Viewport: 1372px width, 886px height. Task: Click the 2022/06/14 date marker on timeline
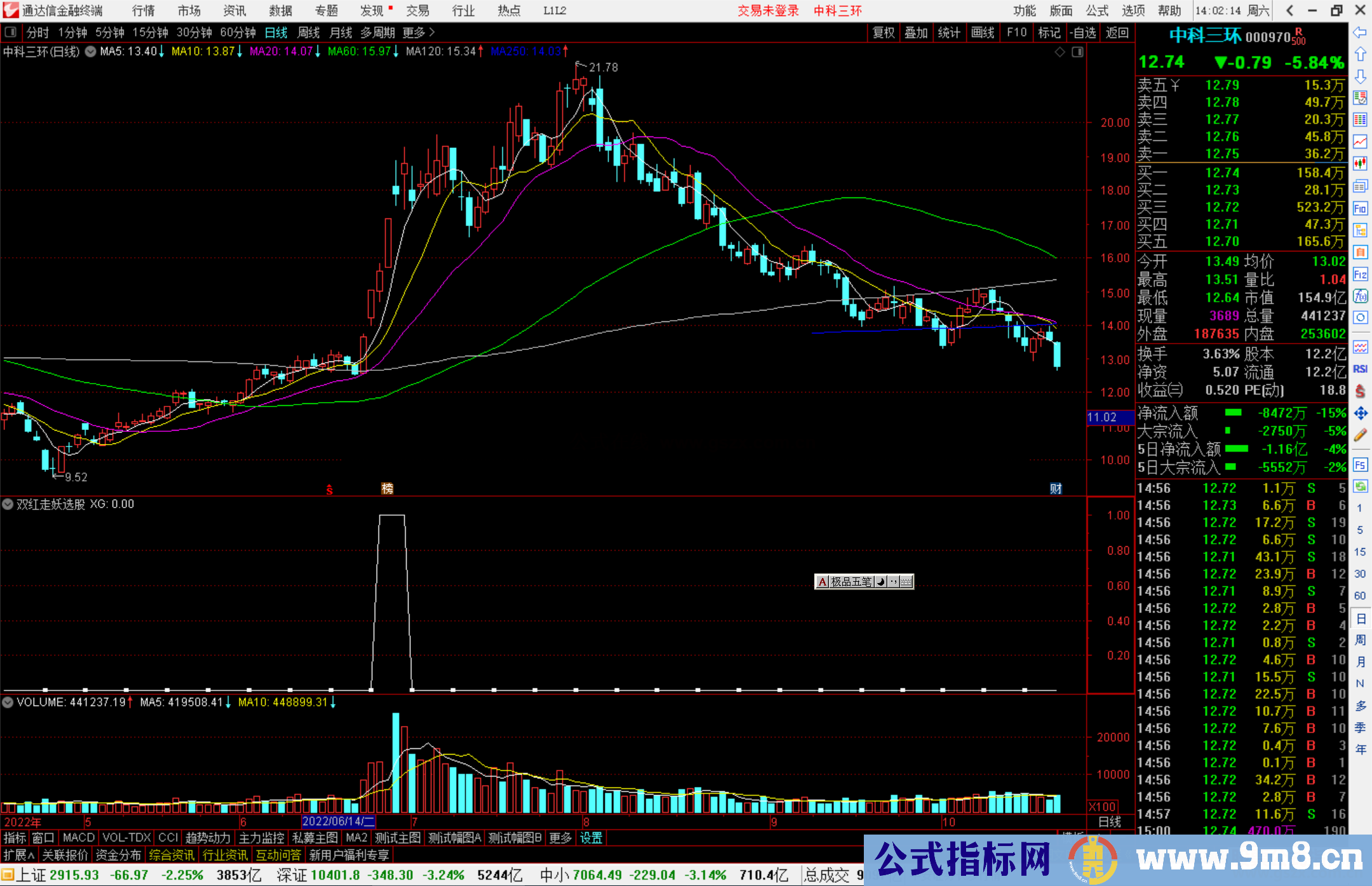click(x=338, y=821)
